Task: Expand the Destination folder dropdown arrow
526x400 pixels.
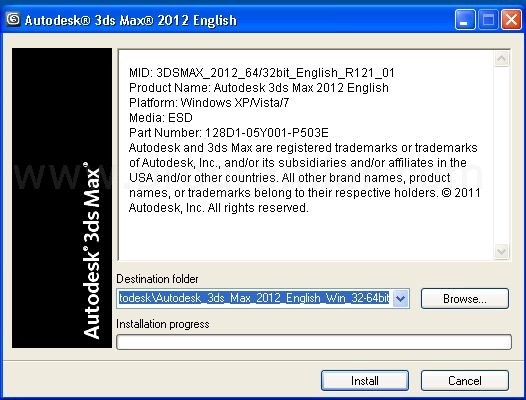Action: (x=401, y=298)
